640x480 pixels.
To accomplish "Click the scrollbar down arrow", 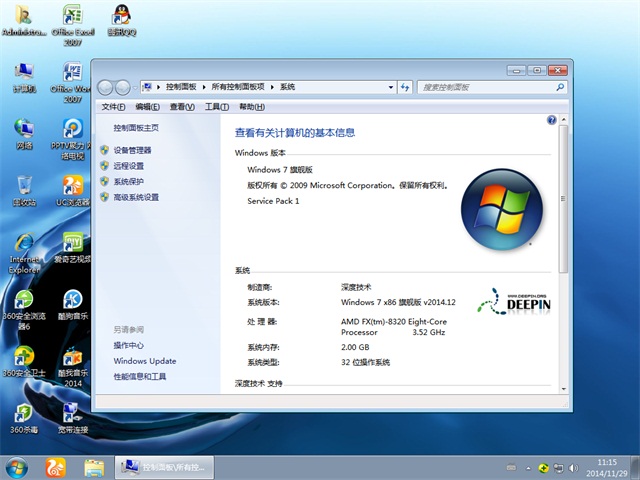I will 564,389.
